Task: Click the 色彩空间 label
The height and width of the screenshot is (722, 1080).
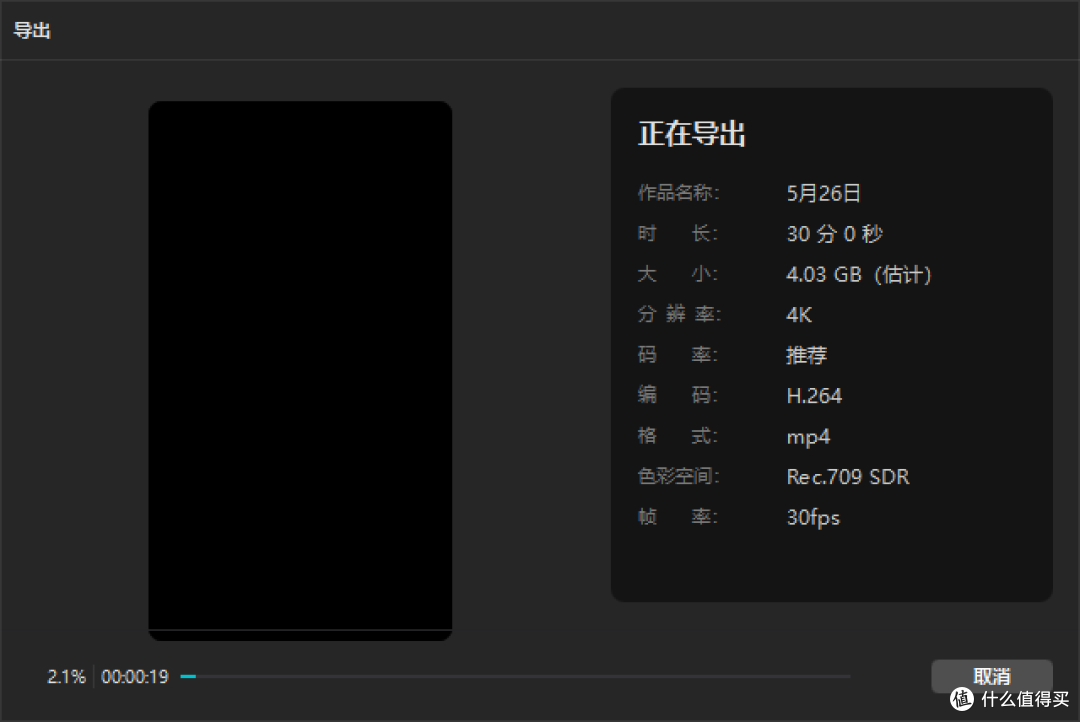Action: [678, 476]
